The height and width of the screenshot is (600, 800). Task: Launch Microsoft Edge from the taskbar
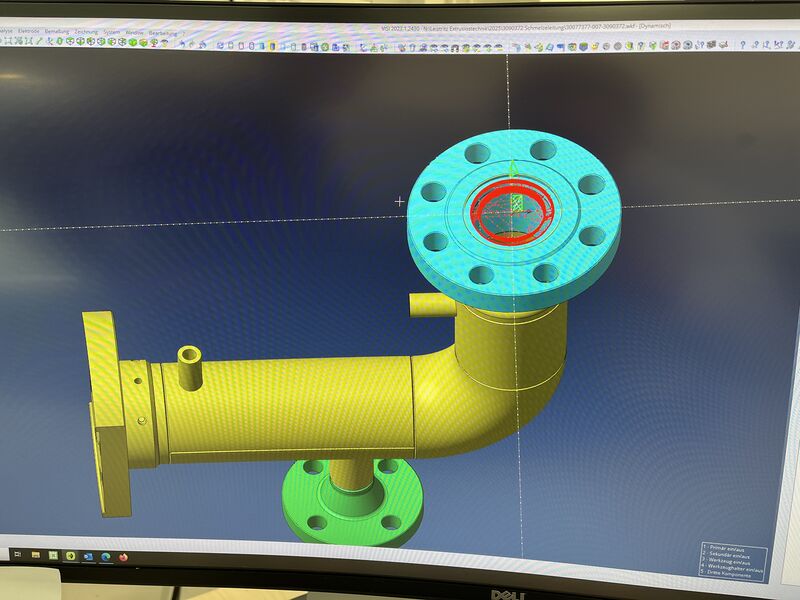click(106, 557)
